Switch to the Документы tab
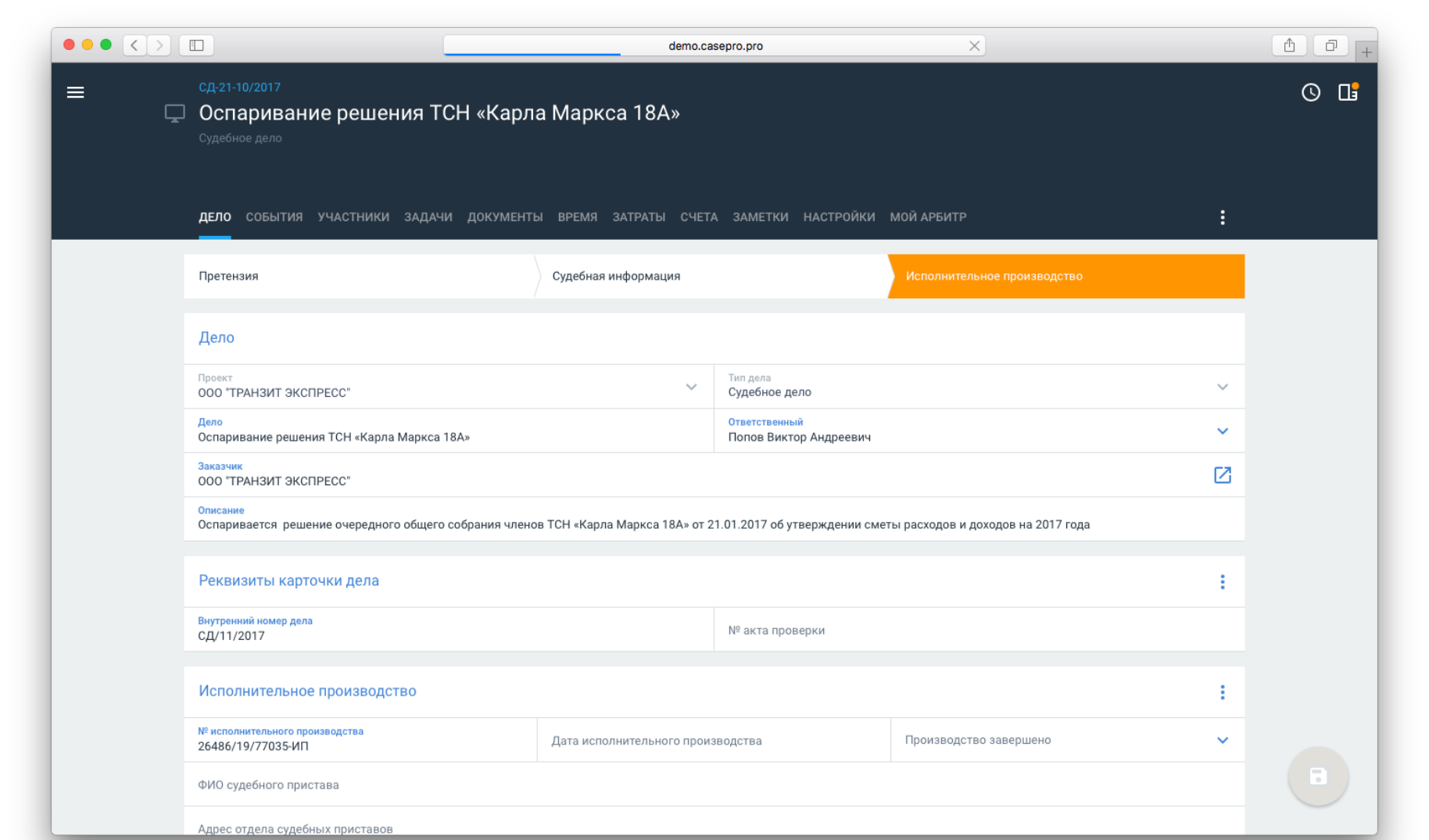 504,217
